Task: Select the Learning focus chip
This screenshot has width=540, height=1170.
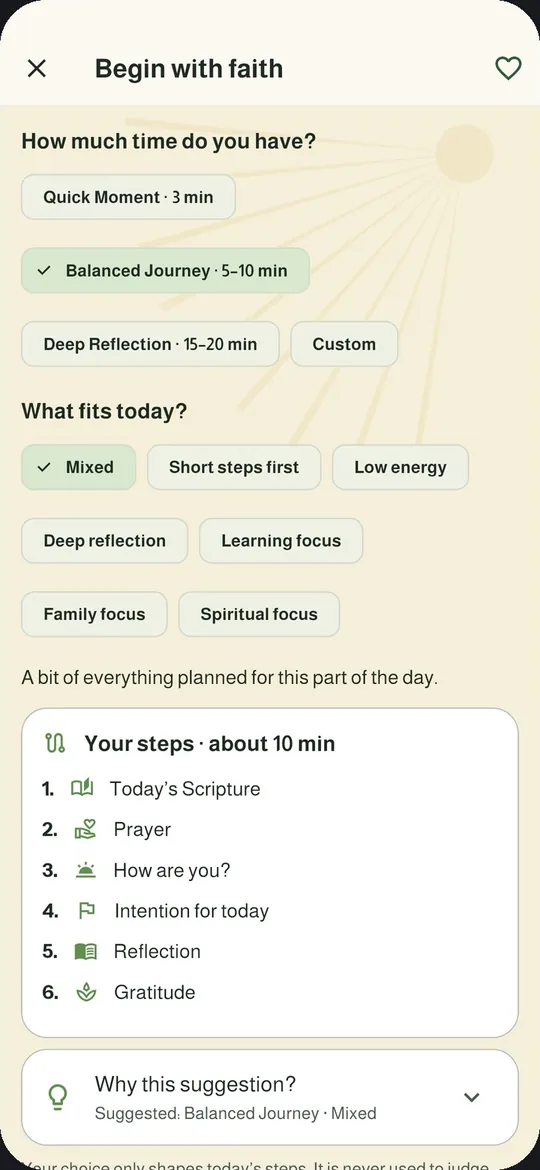Action: click(281, 540)
